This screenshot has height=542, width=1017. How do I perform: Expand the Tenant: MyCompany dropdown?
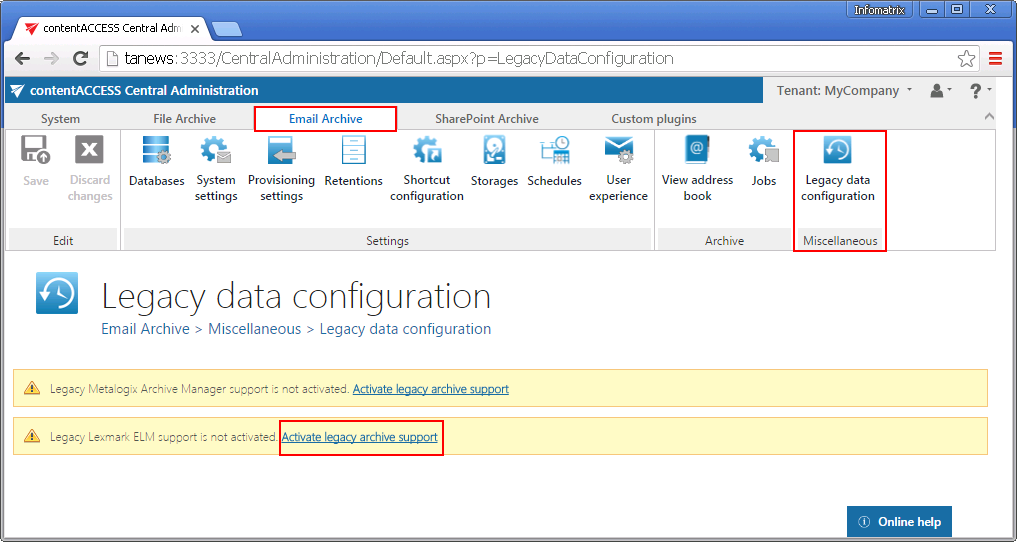tap(844, 91)
